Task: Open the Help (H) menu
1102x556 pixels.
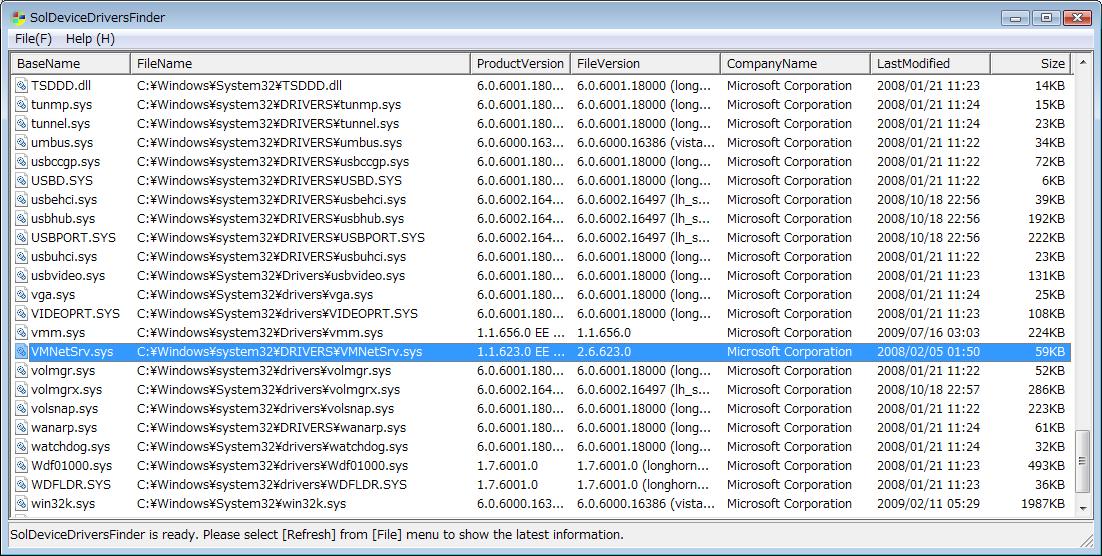Action: [x=90, y=39]
